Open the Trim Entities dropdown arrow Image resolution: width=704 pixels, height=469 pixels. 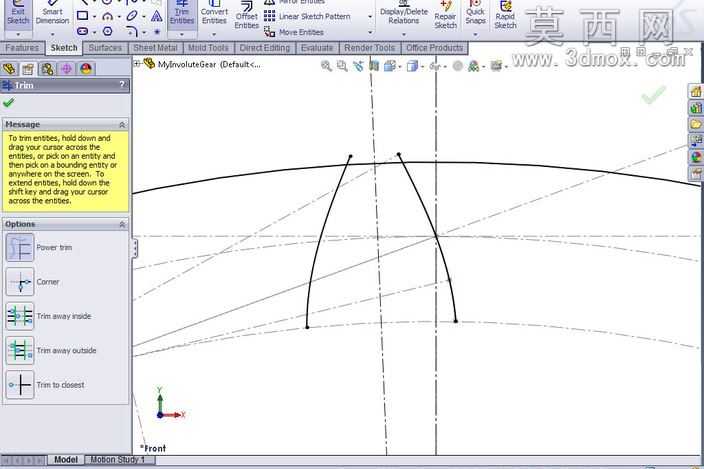click(182, 34)
